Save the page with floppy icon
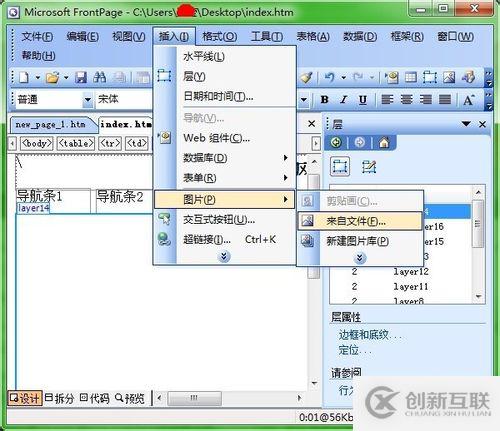The image size is (500, 431). coord(81,78)
